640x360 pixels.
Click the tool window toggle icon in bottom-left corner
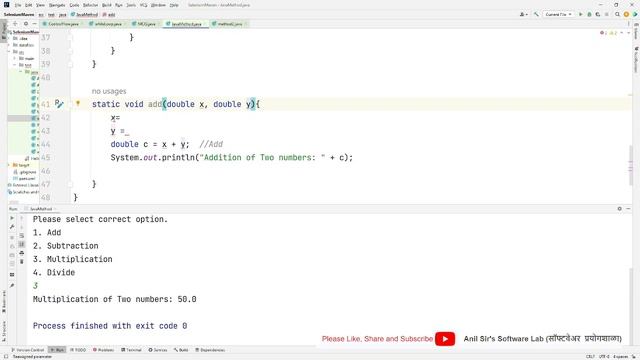coord(6,356)
